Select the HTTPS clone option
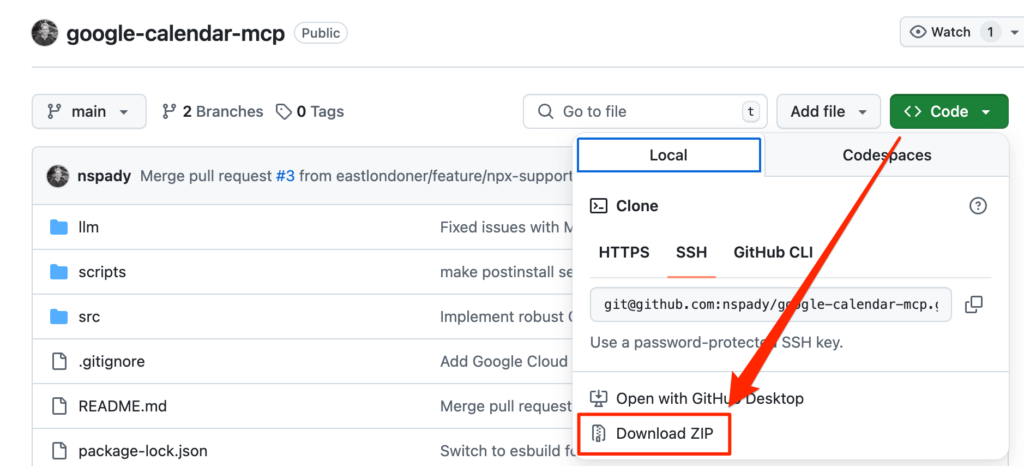 pyautogui.click(x=624, y=252)
